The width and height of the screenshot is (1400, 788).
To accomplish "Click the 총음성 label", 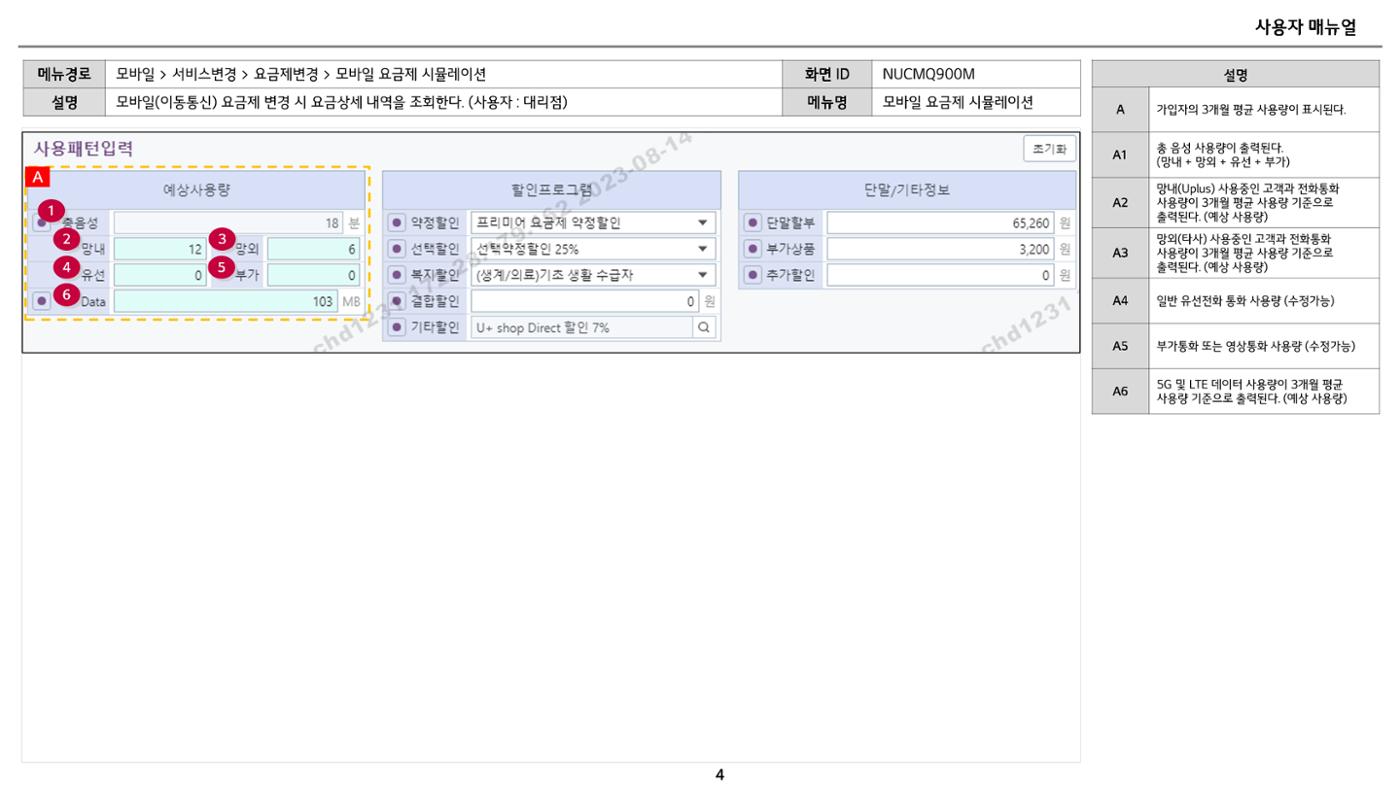I will (80, 223).
